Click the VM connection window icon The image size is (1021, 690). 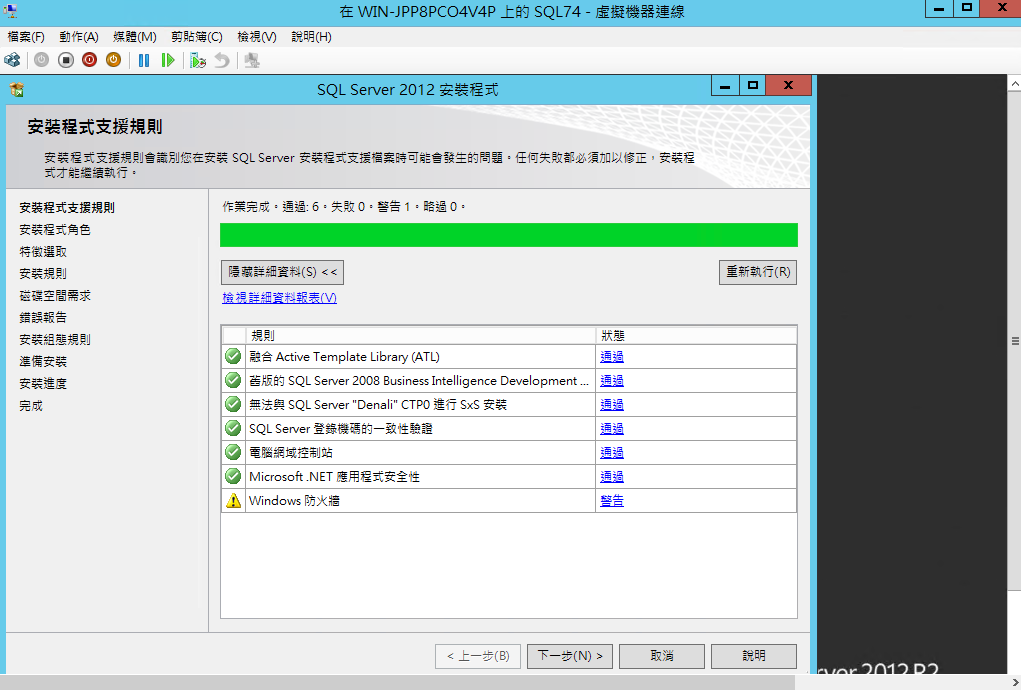[10, 10]
